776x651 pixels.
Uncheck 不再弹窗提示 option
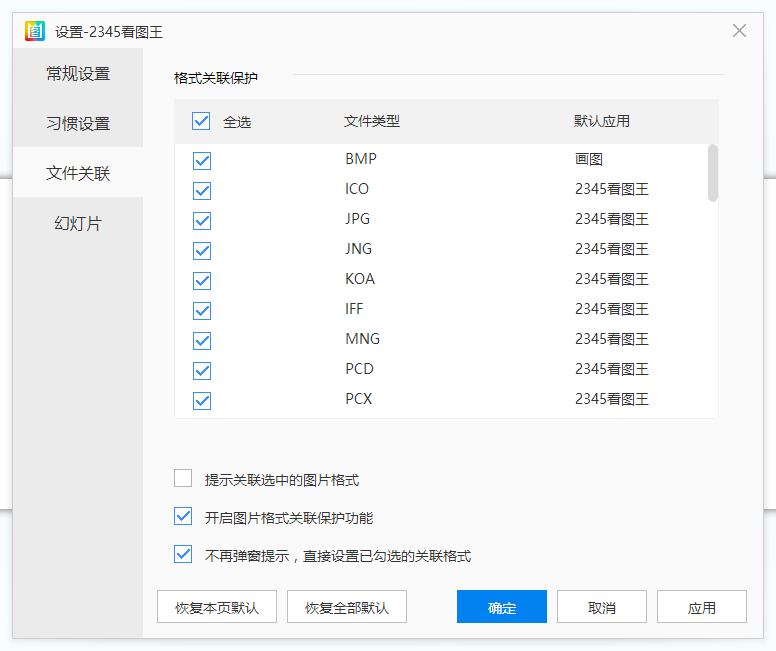pyautogui.click(x=183, y=554)
